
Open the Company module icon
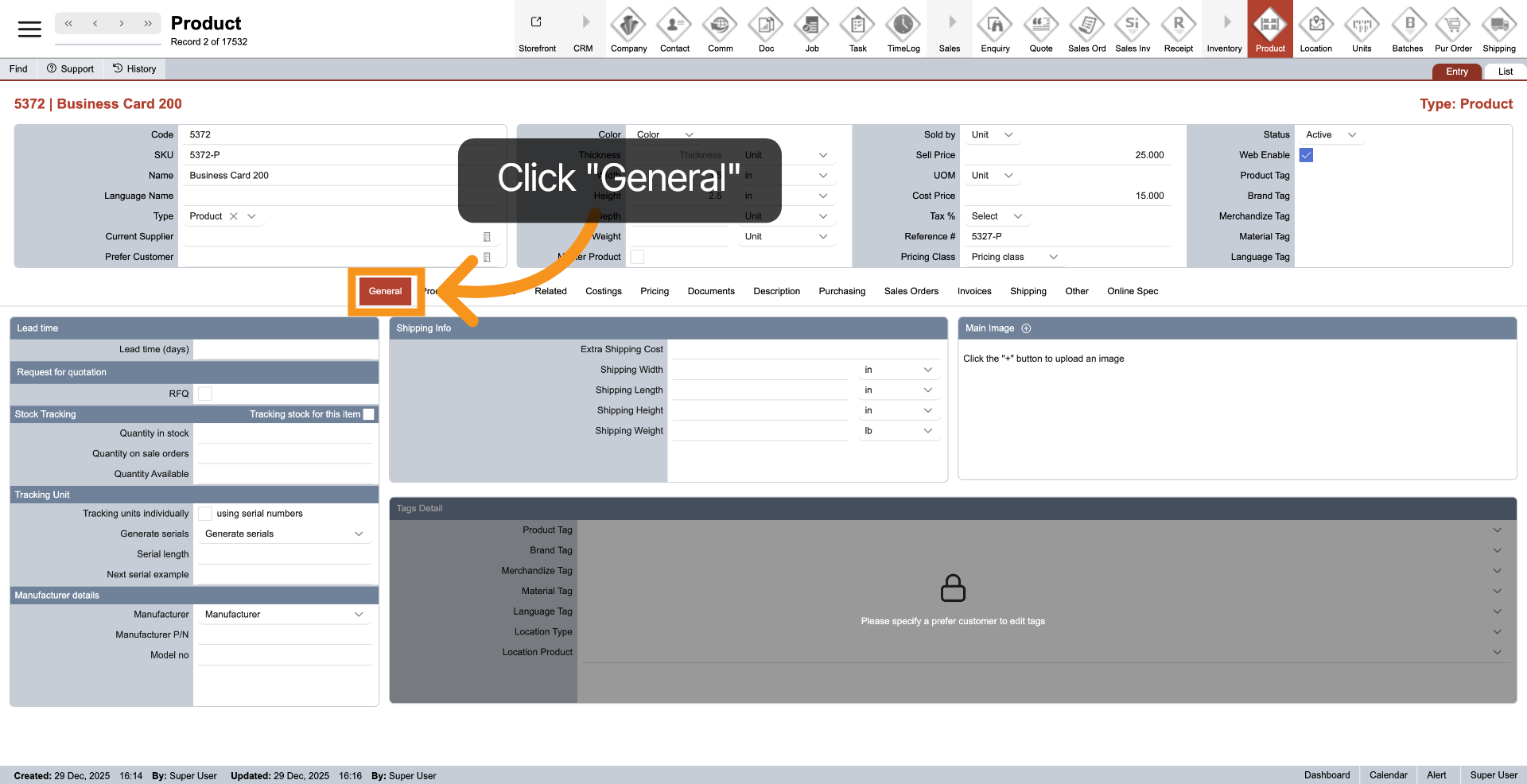[x=628, y=26]
